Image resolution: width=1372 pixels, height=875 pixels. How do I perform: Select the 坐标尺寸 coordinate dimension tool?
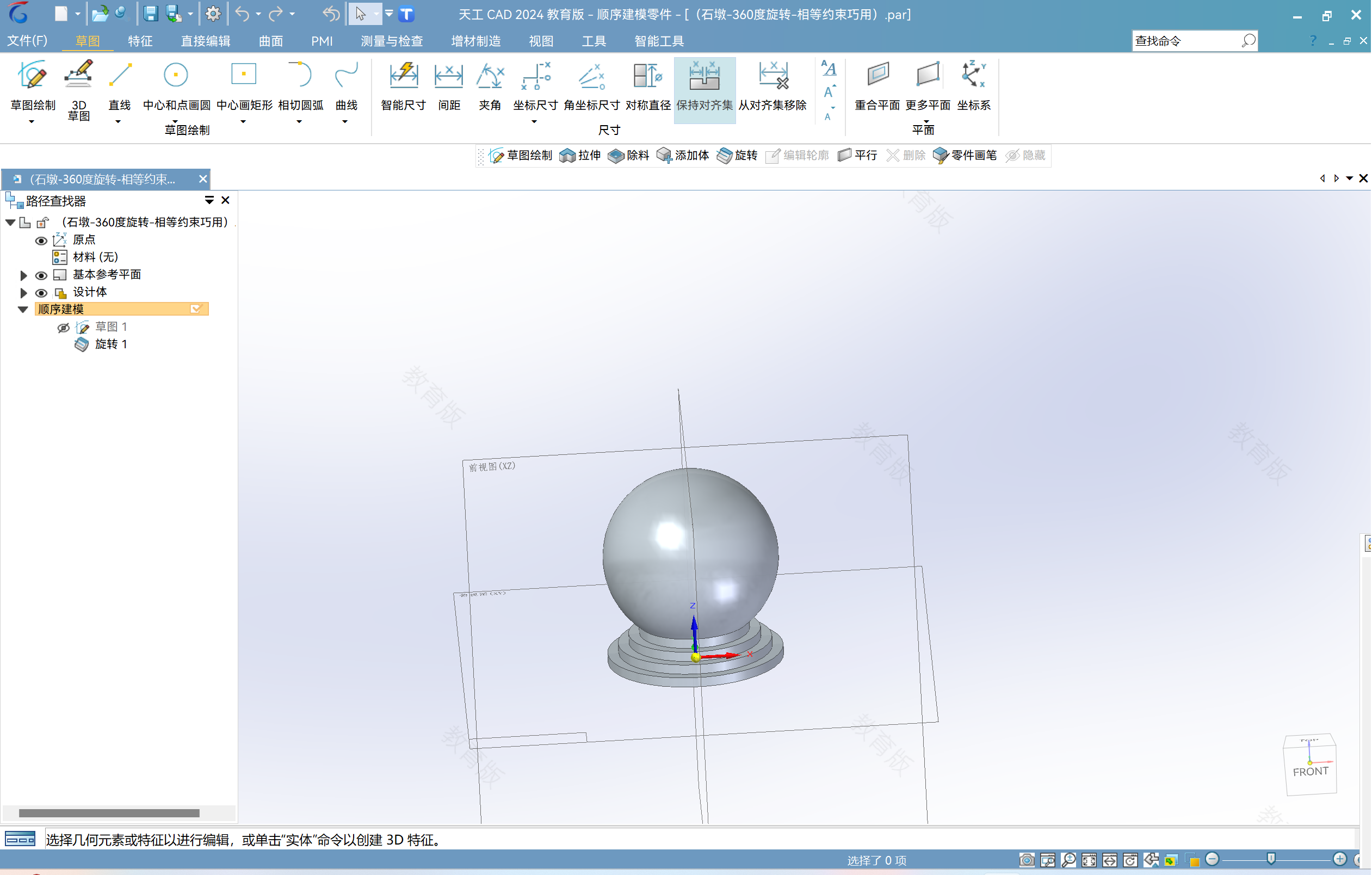click(x=535, y=85)
